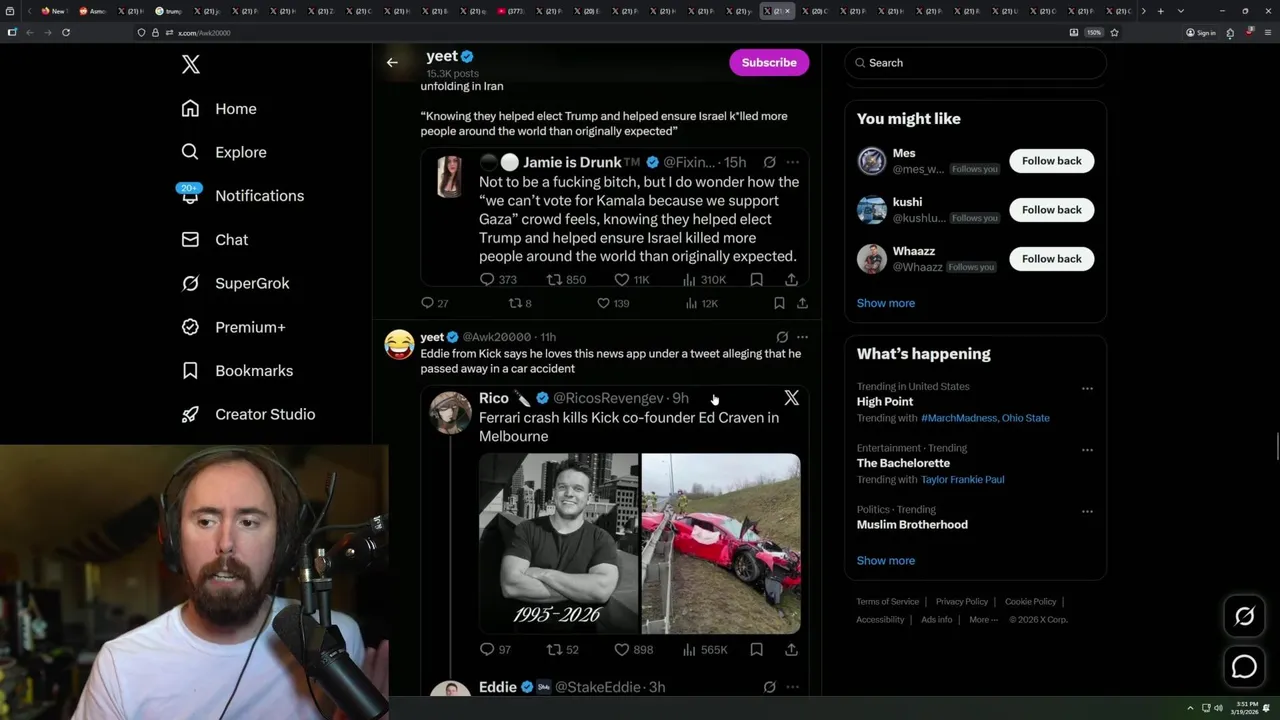The width and height of the screenshot is (1280, 720).
Task: View Rico post 565K views analytics
Action: (705, 650)
